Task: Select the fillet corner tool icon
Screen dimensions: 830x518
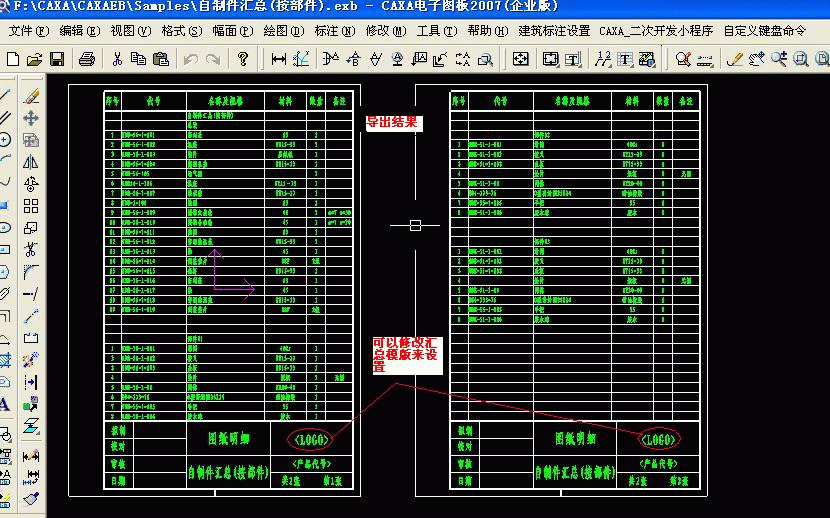Action: click(31, 271)
